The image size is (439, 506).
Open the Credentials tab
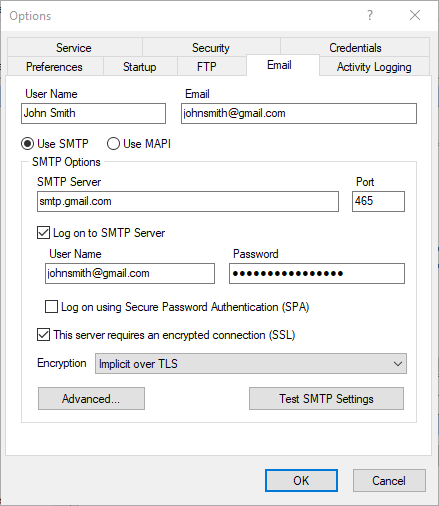[x=355, y=47]
